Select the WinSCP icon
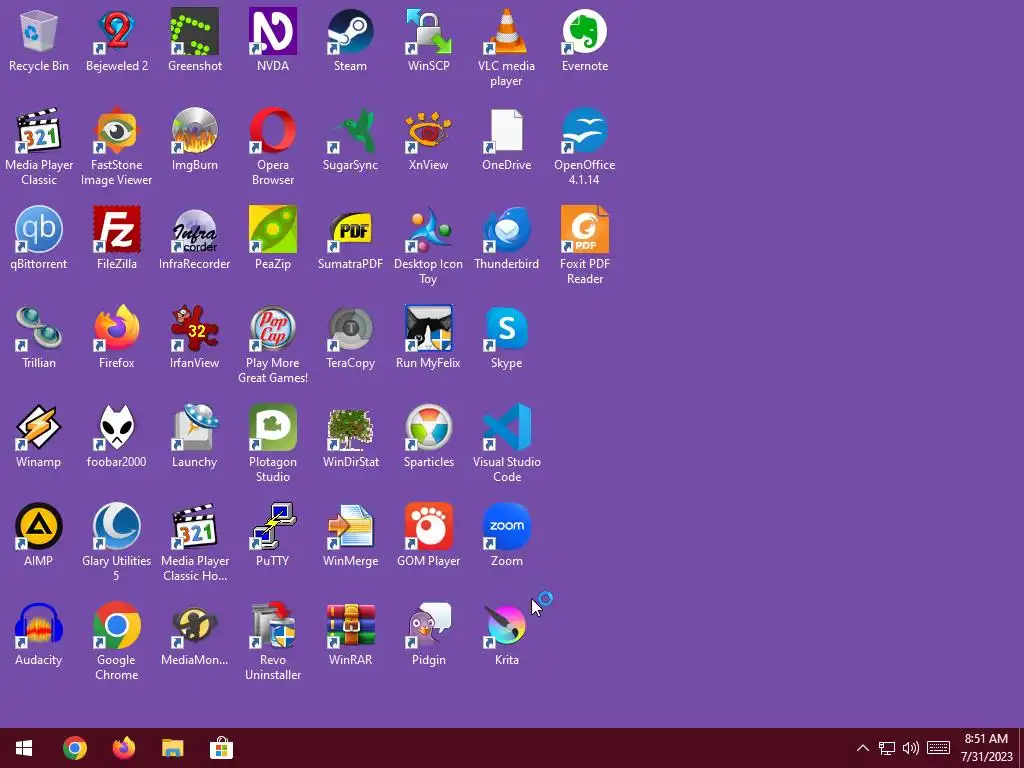Viewport: 1024px width, 768px height. (x=428, y=31)
